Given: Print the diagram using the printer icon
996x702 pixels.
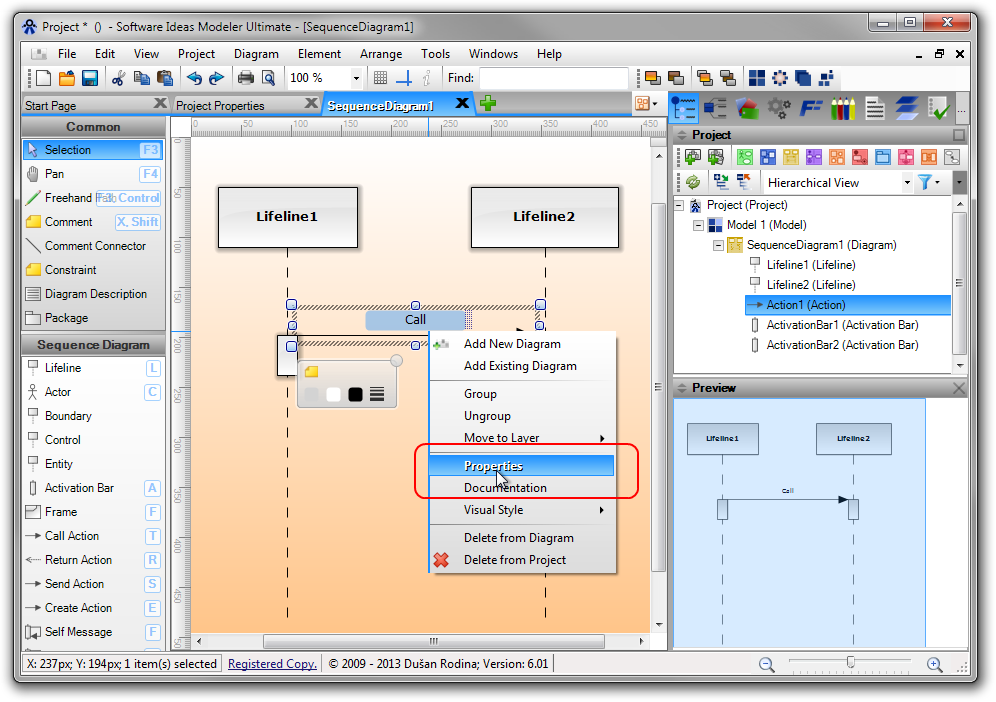Looking at the screenshot, I should pos(245,78).
